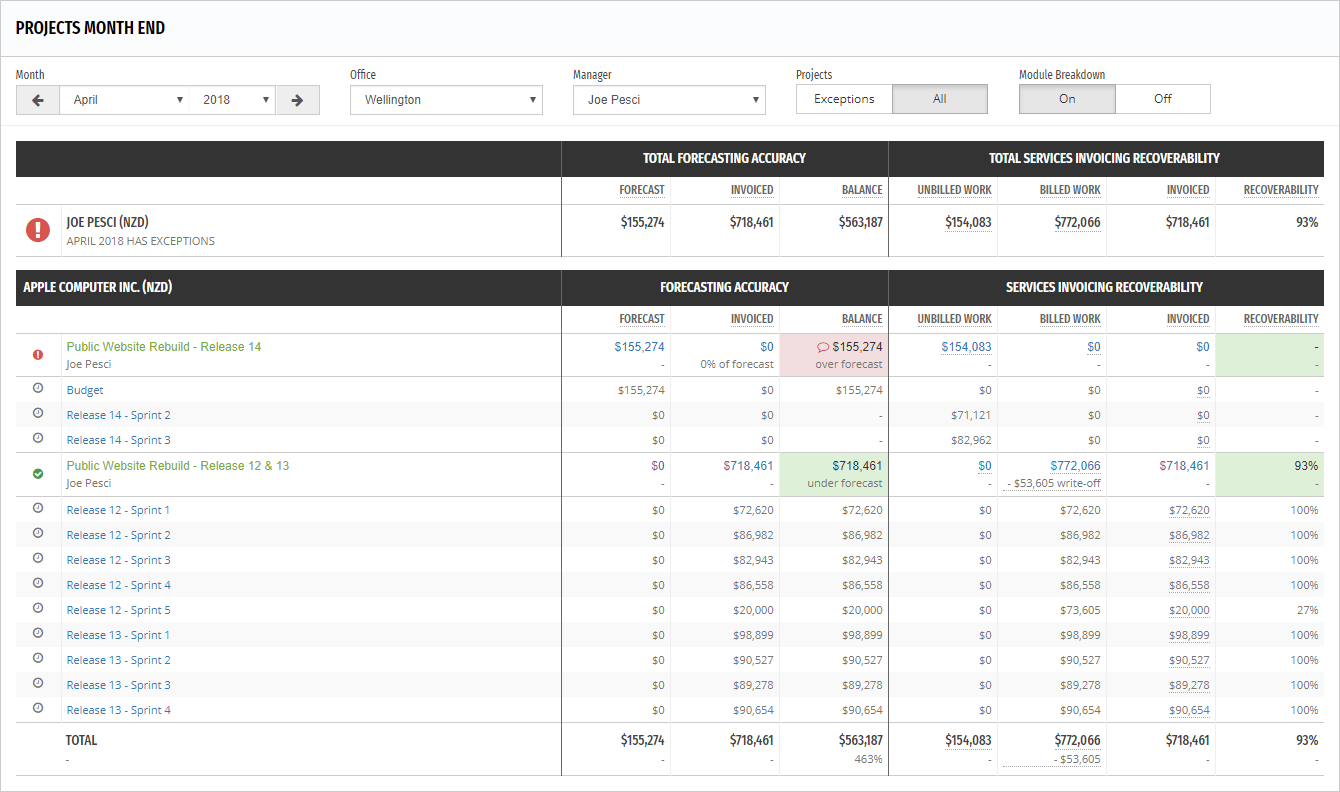
Task: Click Release 14 unbilled work $154,083 link
Action: (x=966, y=347)
